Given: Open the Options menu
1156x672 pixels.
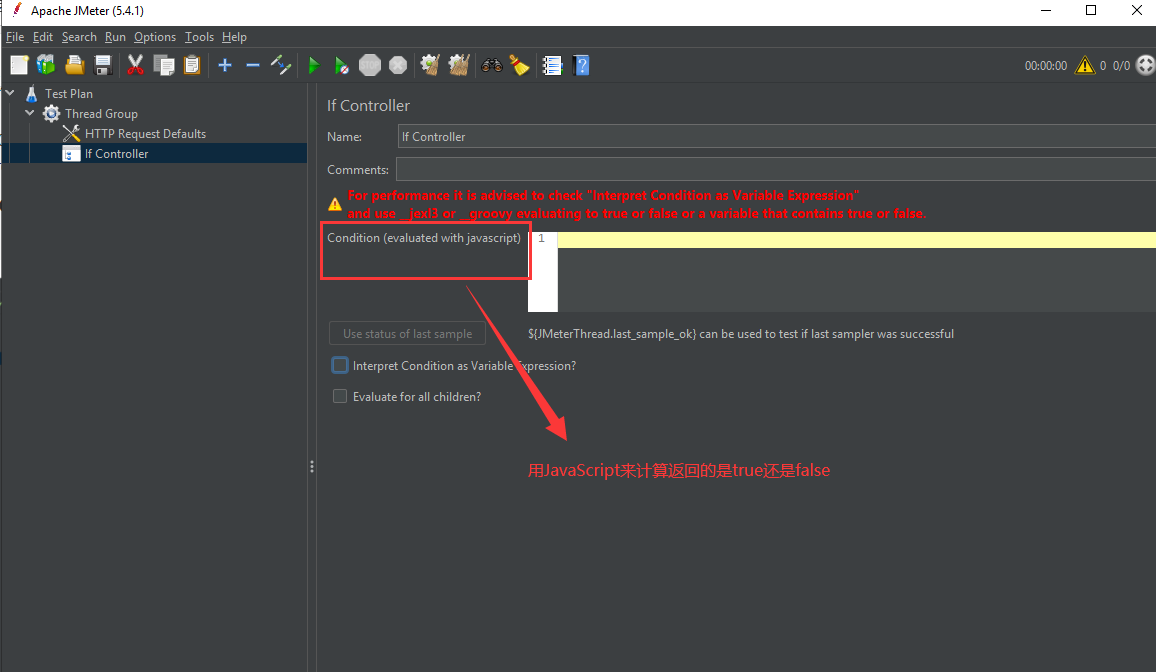Looking at the screenshot, I should [155, 37].
